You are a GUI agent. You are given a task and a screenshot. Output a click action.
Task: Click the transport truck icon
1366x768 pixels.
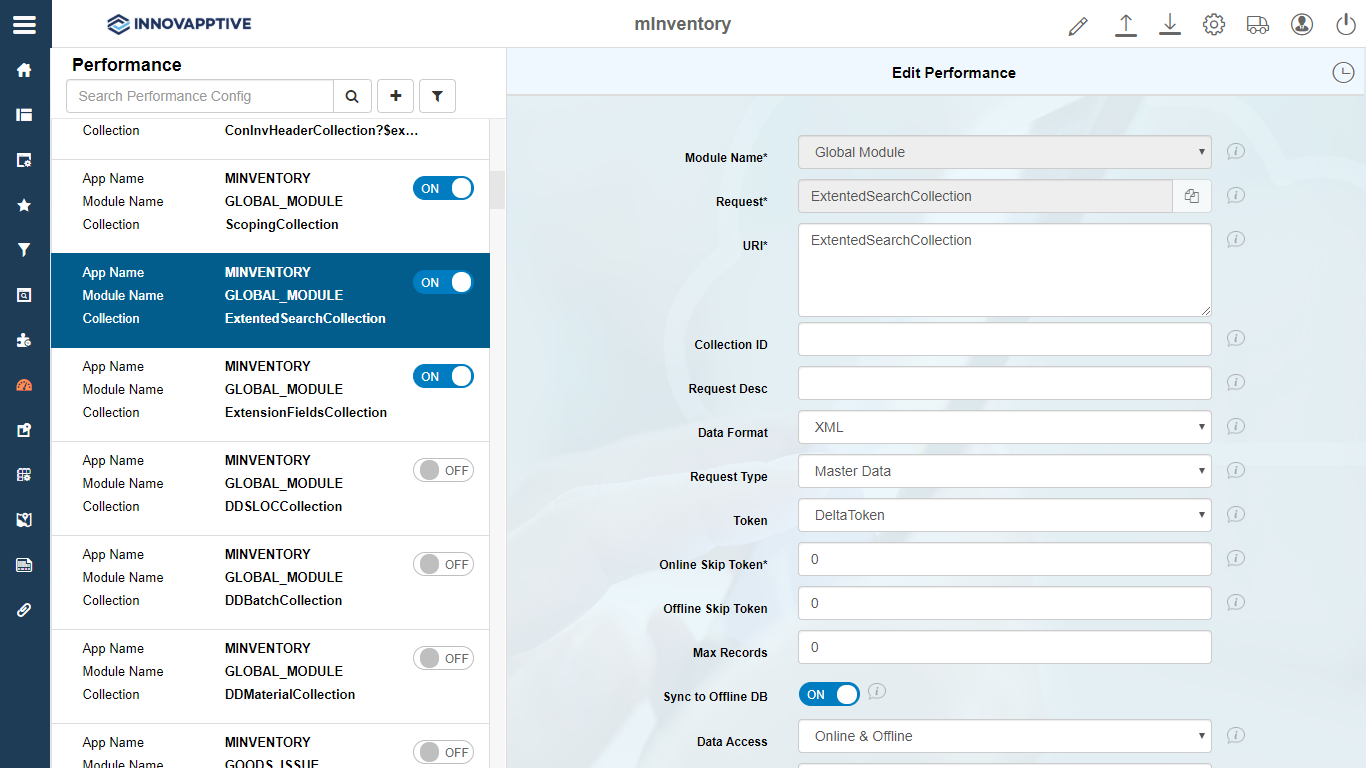(1258, 25)
